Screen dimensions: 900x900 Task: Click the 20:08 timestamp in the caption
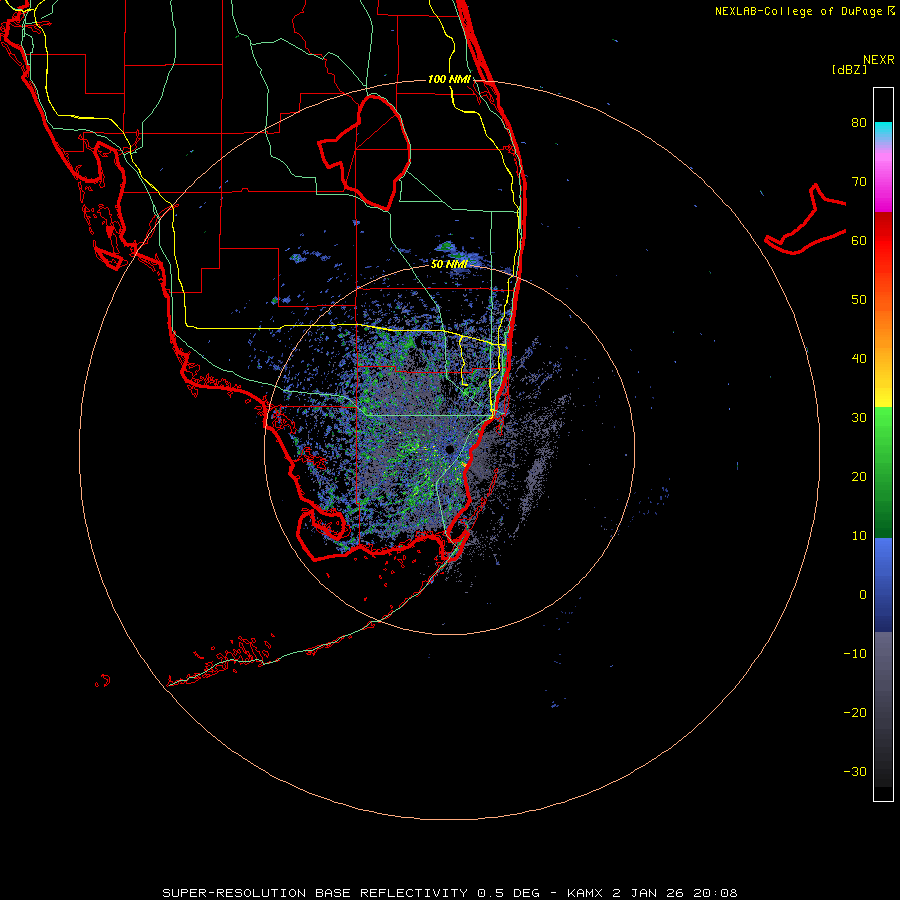[715, 893]
